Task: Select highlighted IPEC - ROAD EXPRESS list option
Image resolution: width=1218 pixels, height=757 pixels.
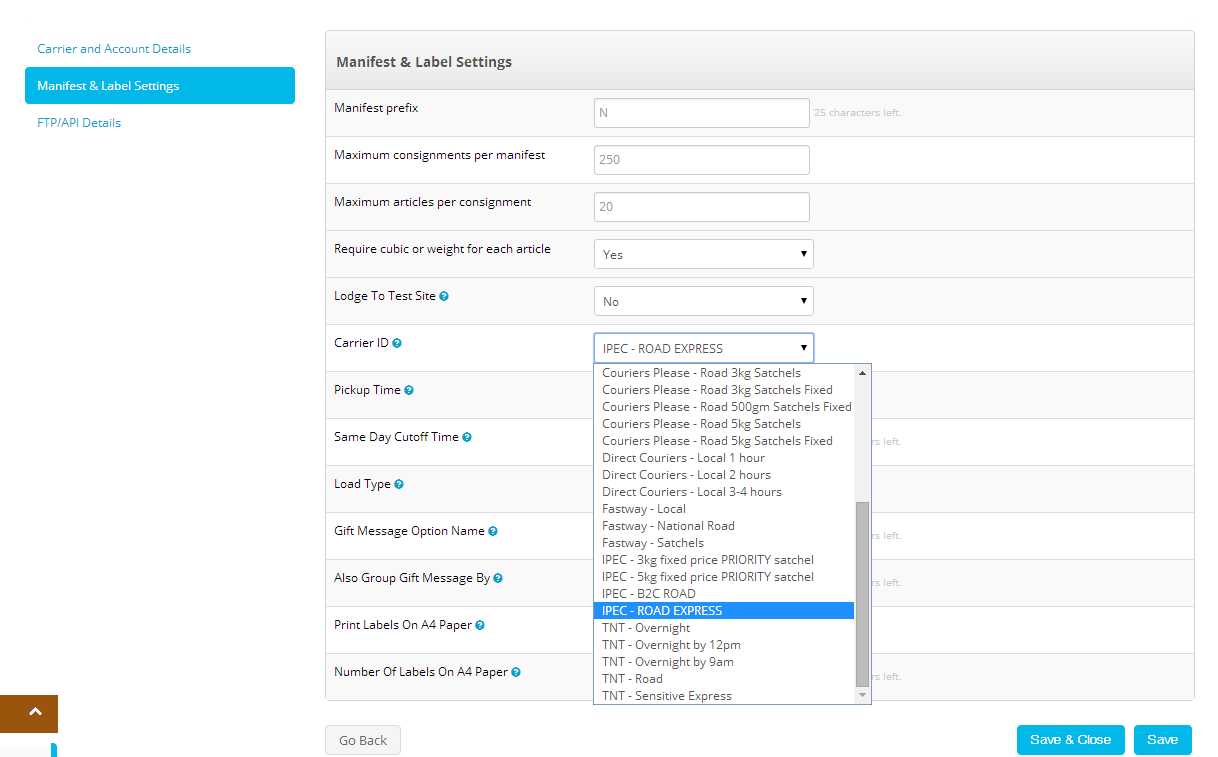Action: click(724, 611)
